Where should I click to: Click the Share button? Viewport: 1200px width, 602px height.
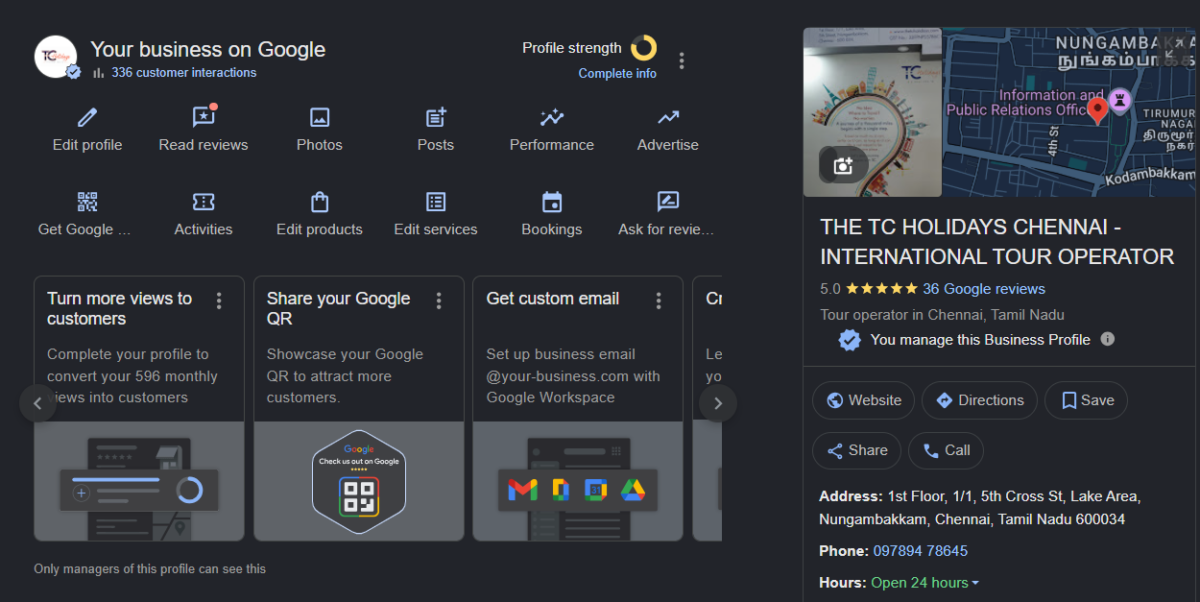pyautogui.click(x=857, y=450)
